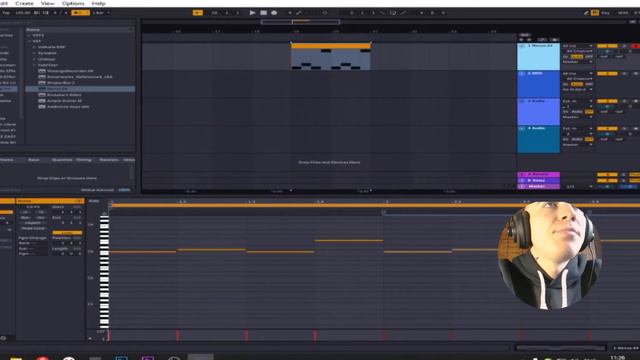Fold the 2 MIDI track
640x360 pixels.
click(522, 74)
